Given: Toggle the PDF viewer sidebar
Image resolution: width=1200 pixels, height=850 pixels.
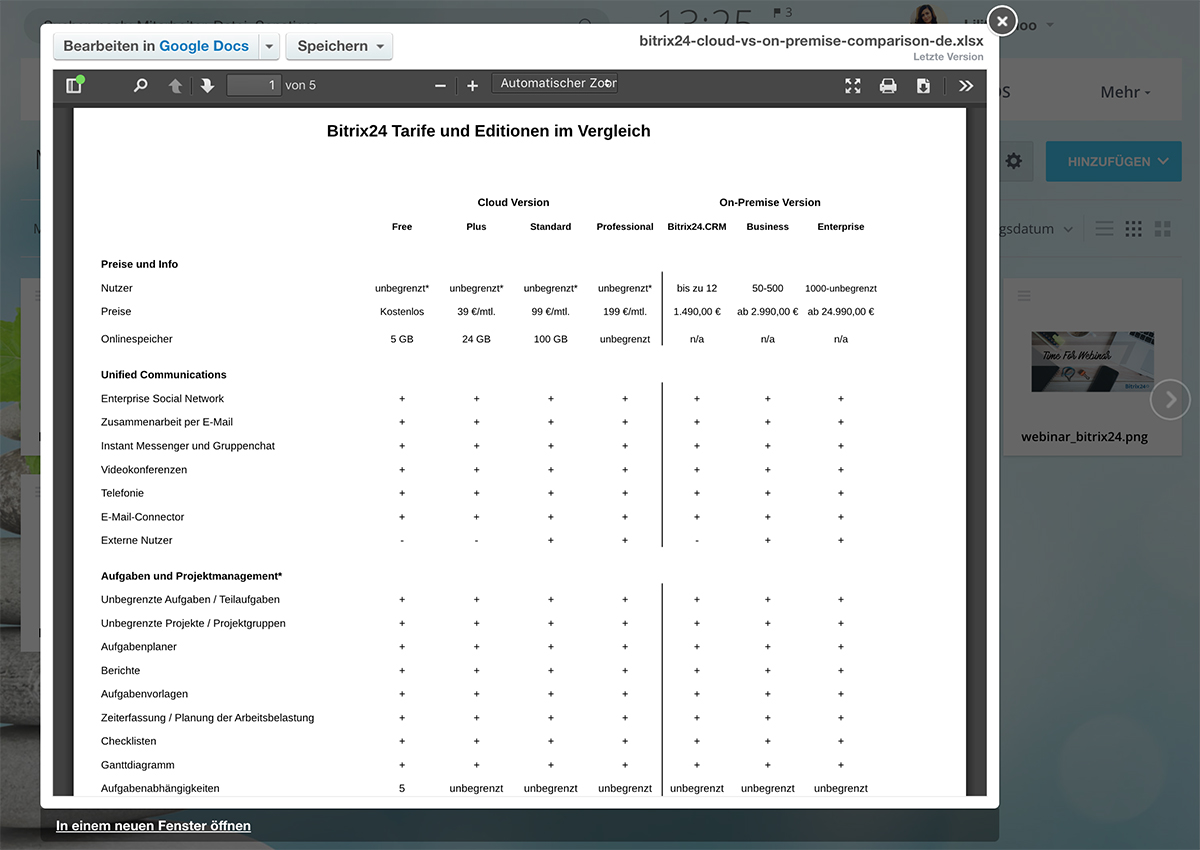Looking at the screenshot, I should tap(74, 85).
